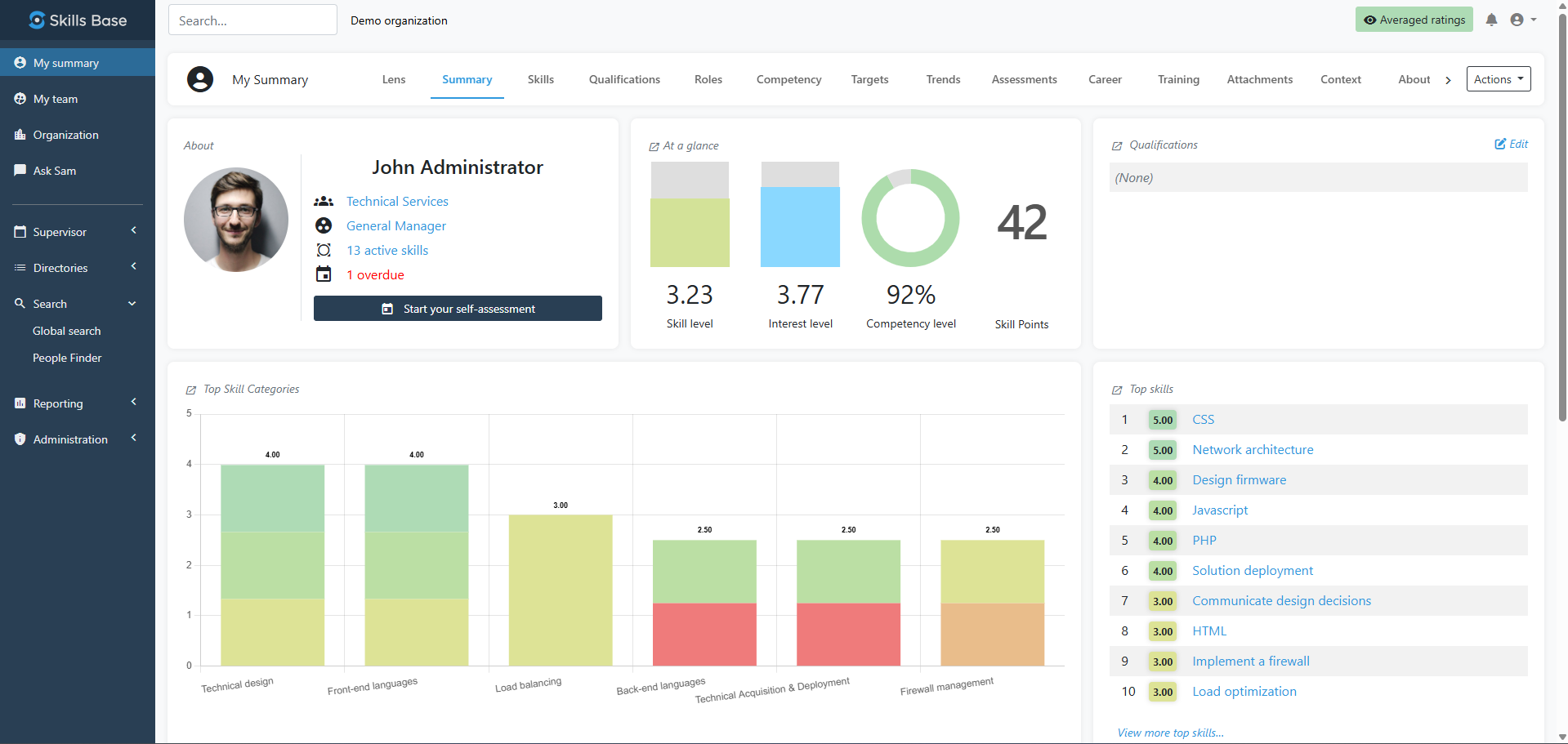Open the user account avatar menu
Image resolution: width=1568 pixels, height=744 pixels.
[1521, 20]
